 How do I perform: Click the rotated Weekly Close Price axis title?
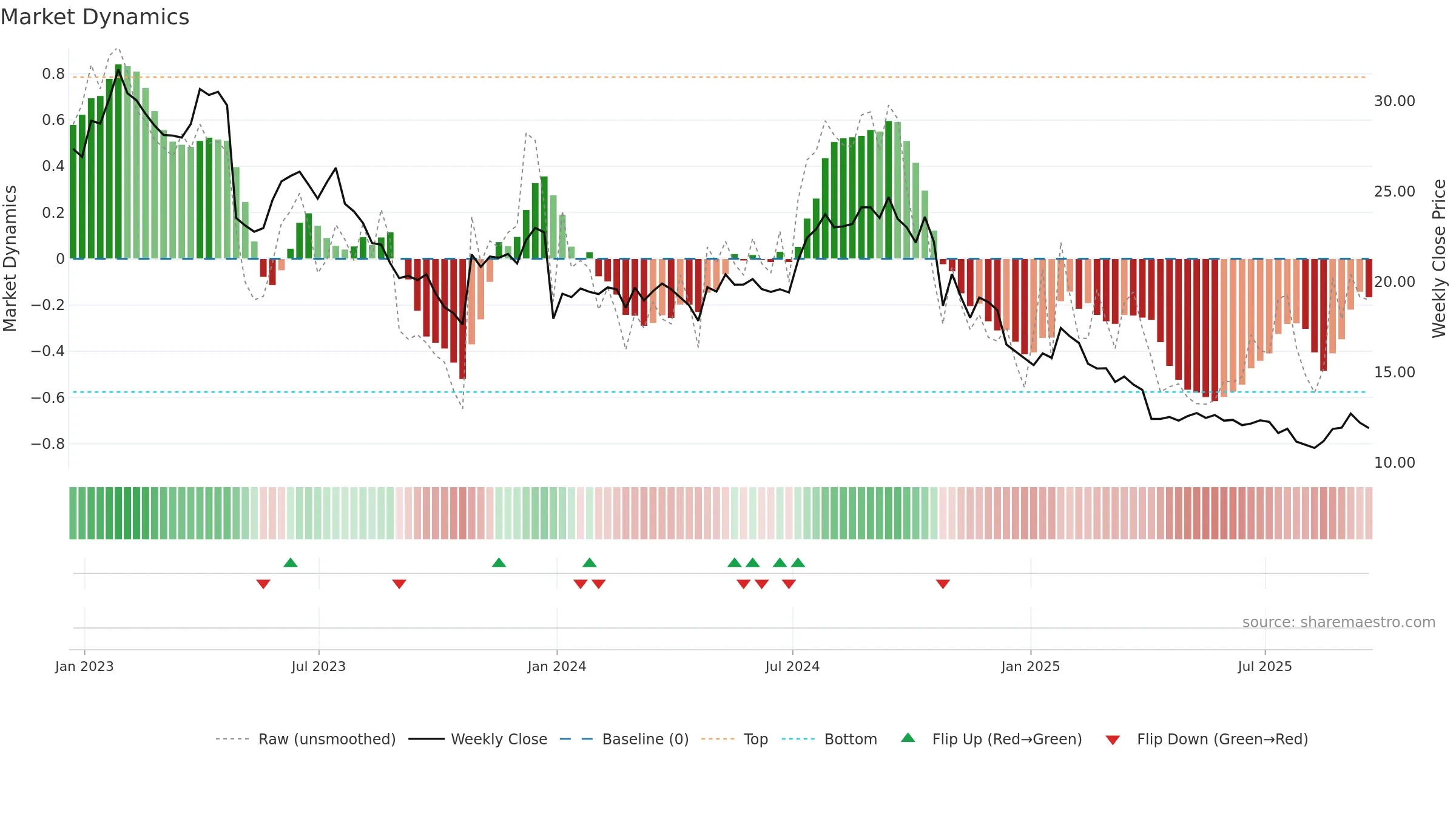coord(1439,258)
